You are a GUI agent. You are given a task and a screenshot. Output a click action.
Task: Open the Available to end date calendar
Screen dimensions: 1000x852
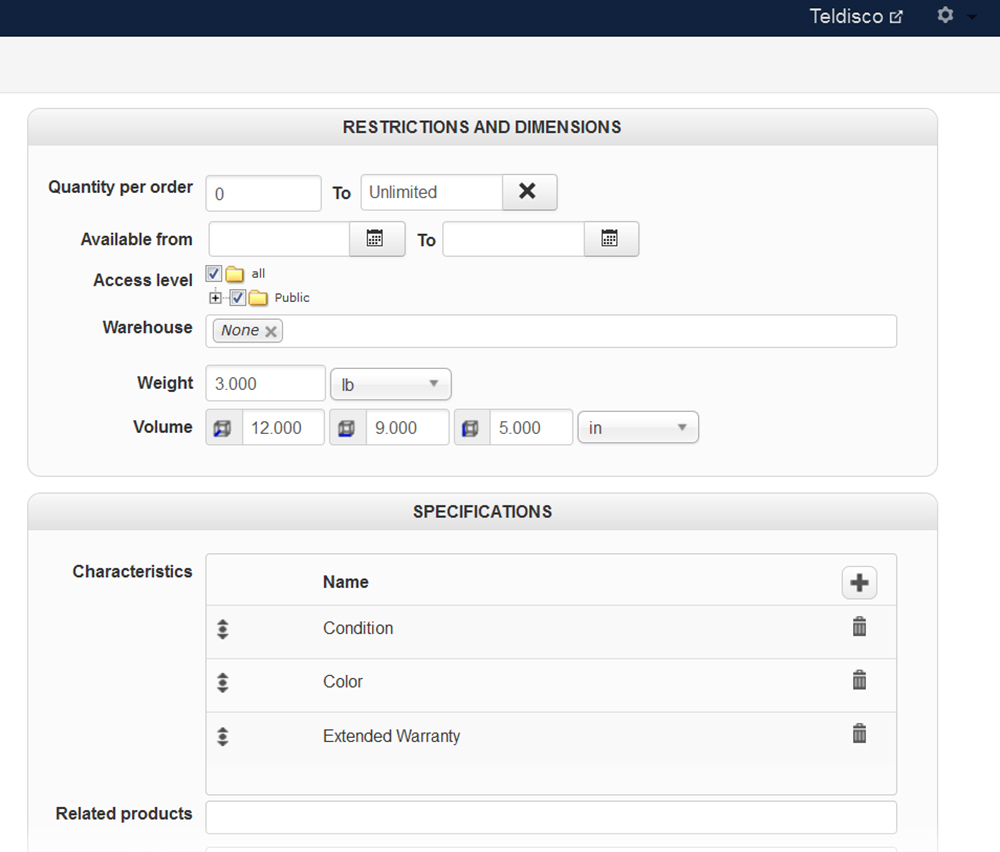(x=610, y=239)
